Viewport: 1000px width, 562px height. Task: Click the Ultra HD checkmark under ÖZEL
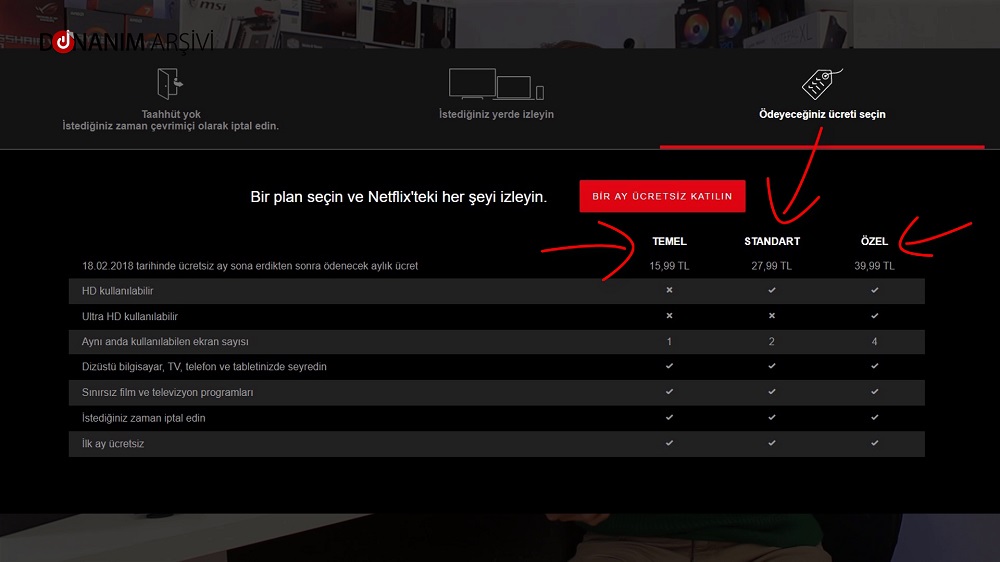[874, 316]
